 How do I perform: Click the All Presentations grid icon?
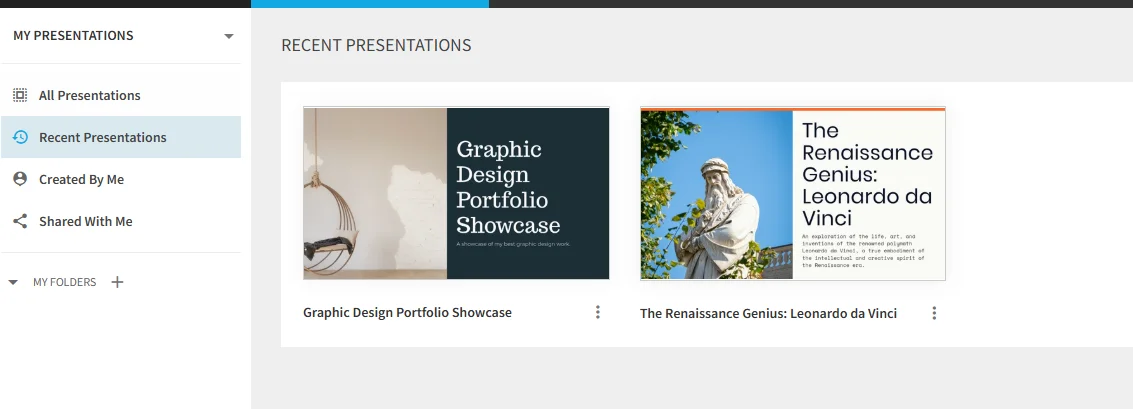point(20,95)
